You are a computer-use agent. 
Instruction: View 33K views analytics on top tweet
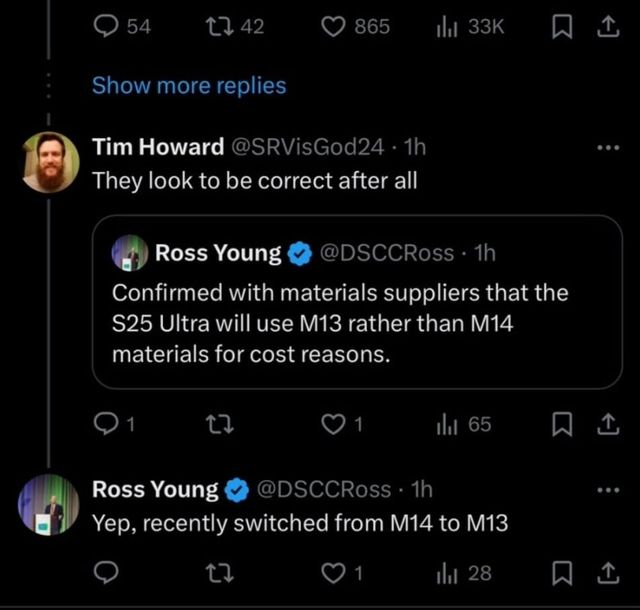coord(471,27)
